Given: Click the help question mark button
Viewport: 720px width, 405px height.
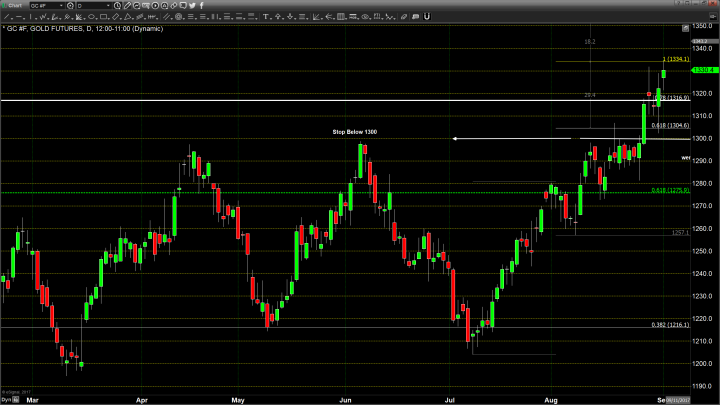Looking at the screenshot, I should click(678, 3).
